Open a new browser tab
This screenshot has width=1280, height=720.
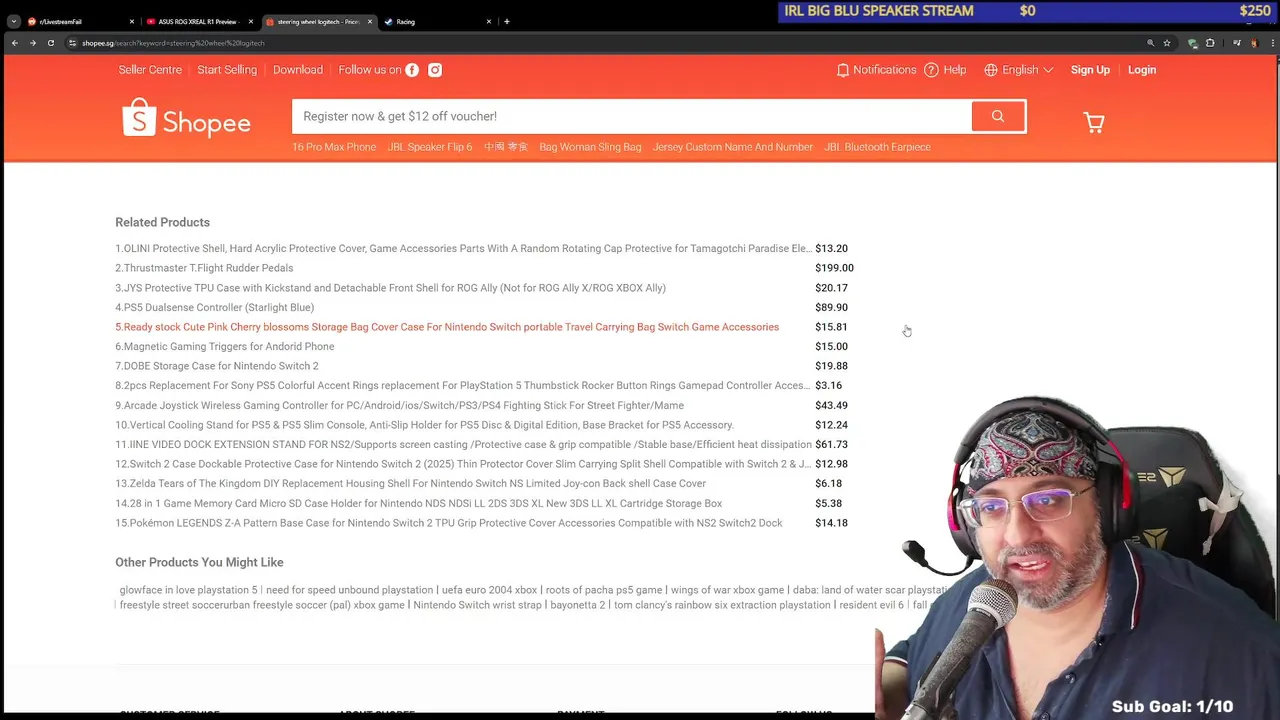(507, 21)
